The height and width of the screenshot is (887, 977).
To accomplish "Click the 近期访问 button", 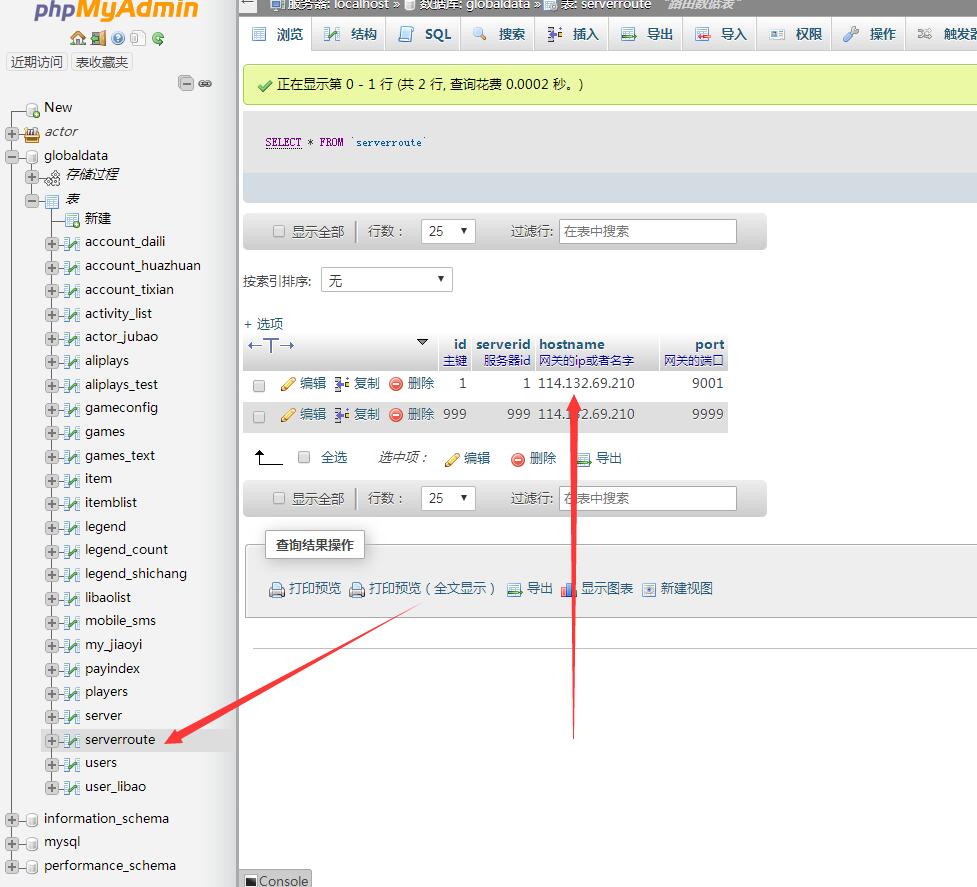I will 37,62.
